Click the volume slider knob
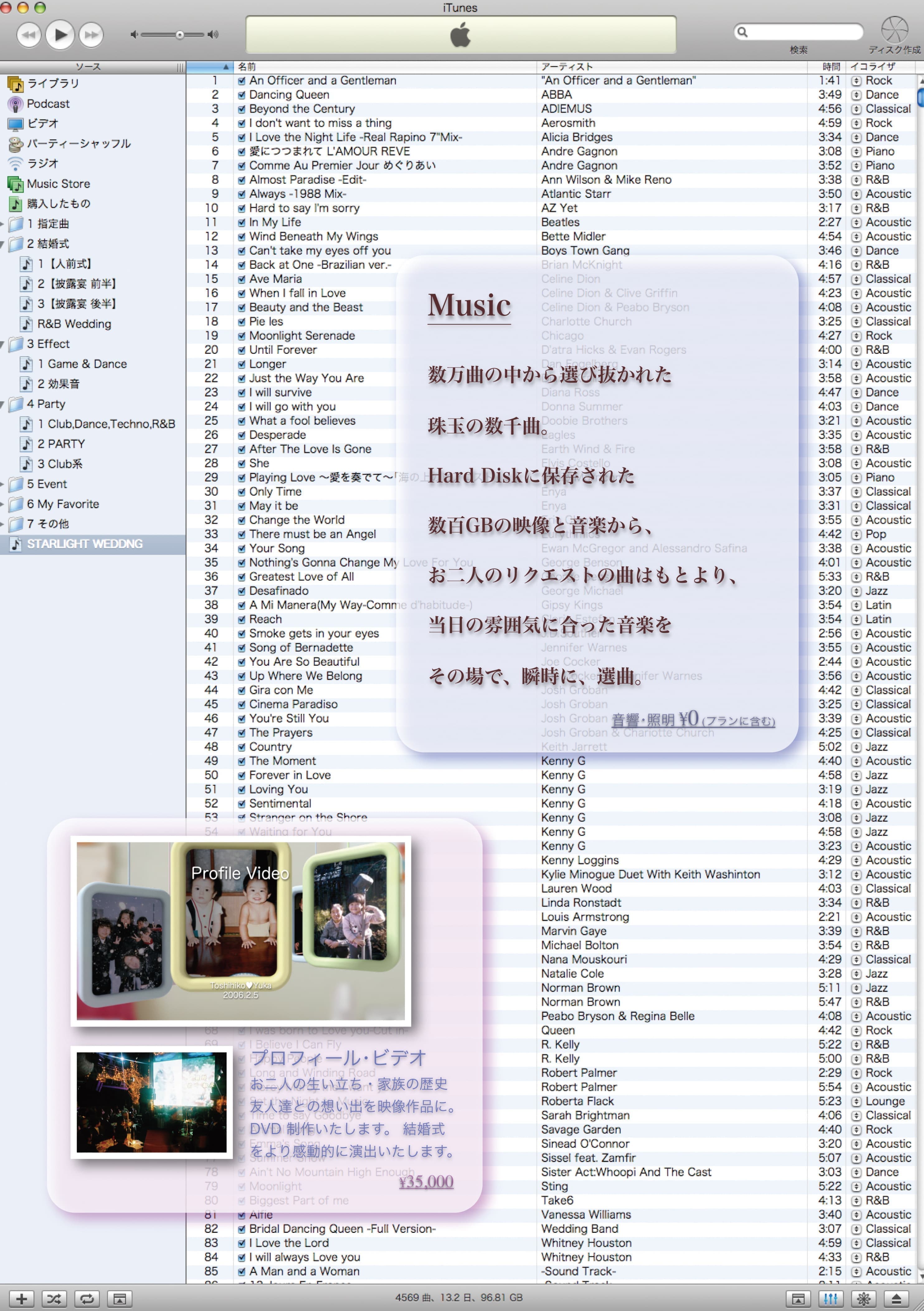924x1311 pixels. 179,35
